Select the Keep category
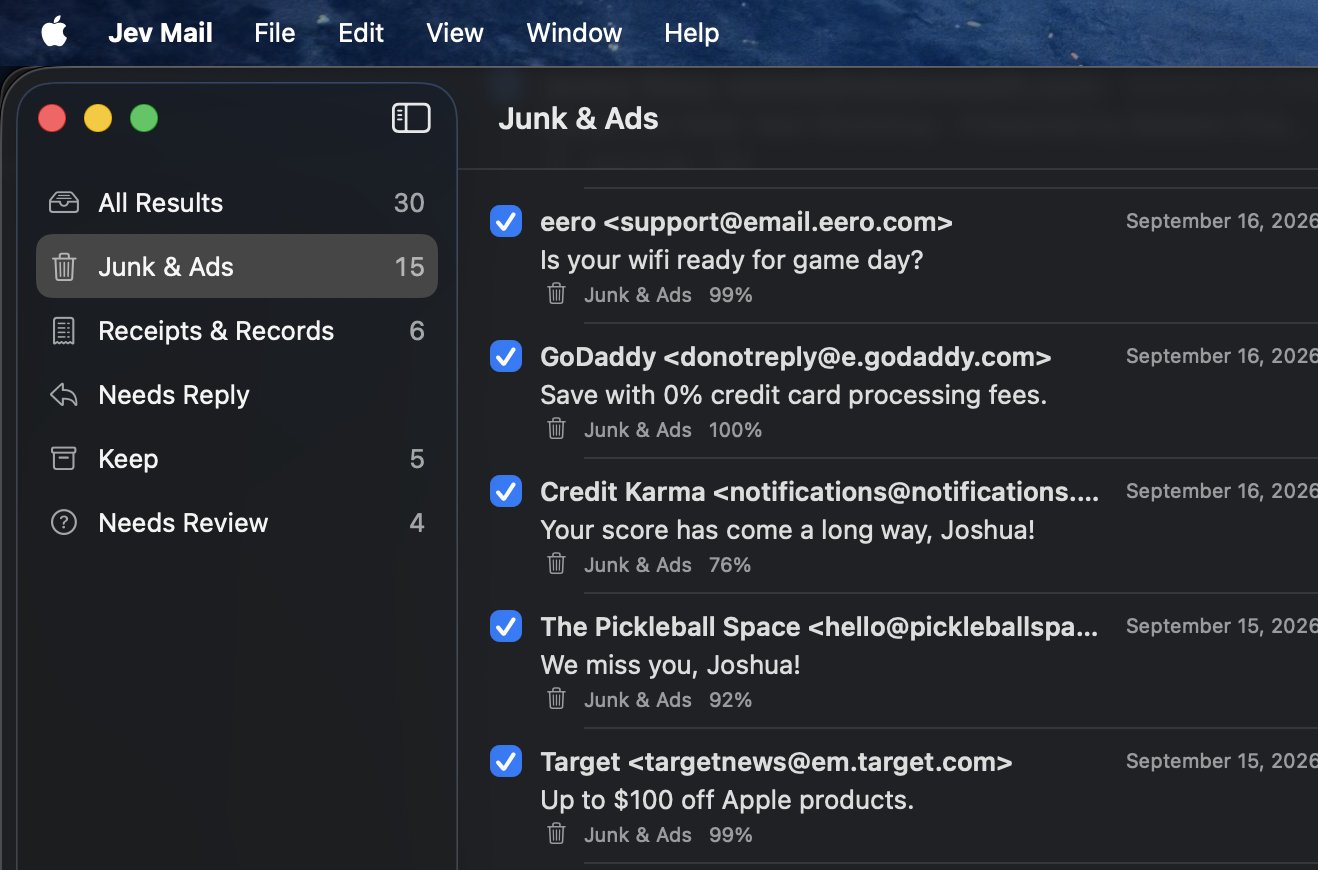The image size is (1318, 870). [x=237, y=459]
